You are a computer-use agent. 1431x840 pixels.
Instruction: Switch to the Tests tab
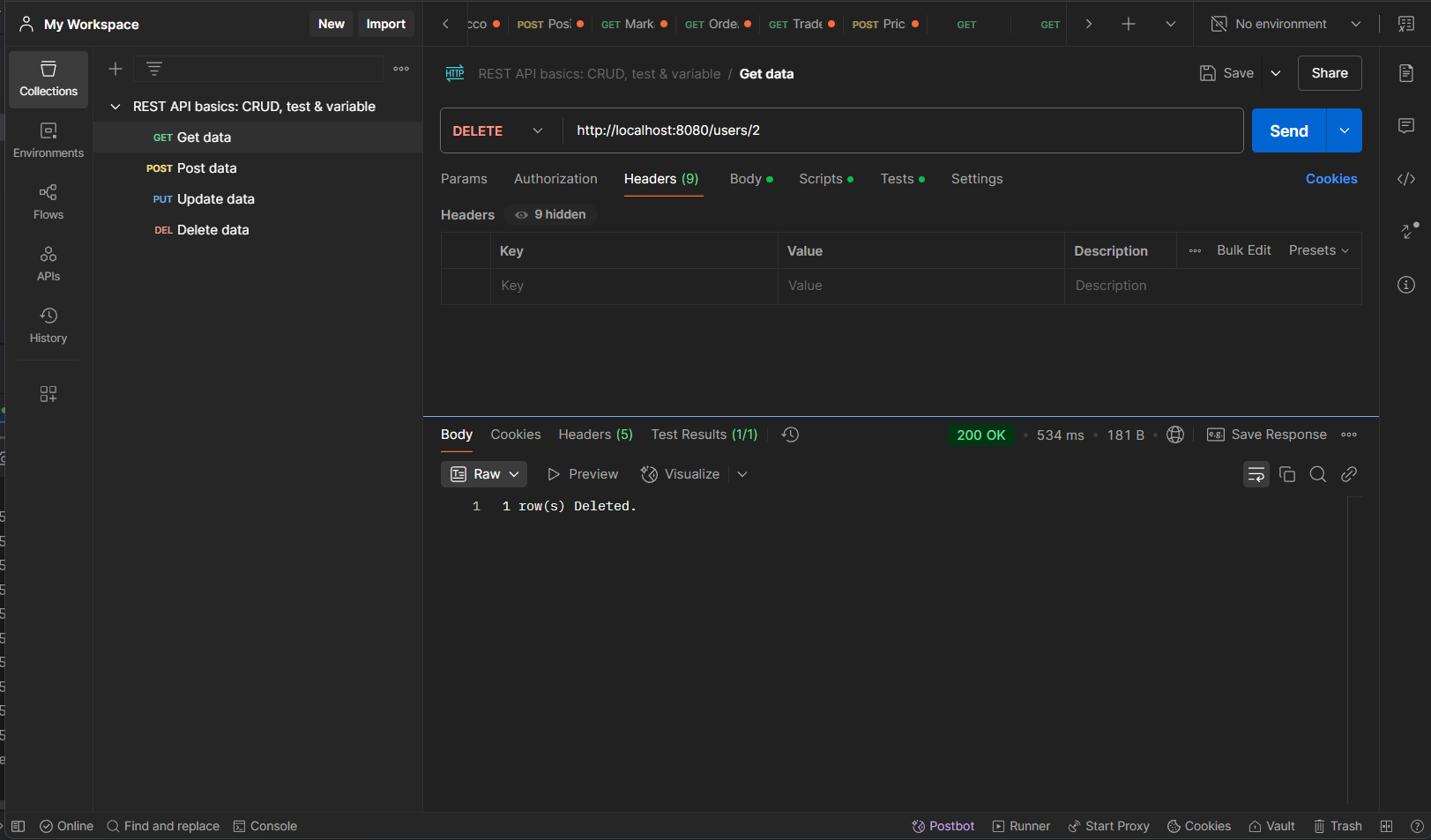tap(902, 179)
